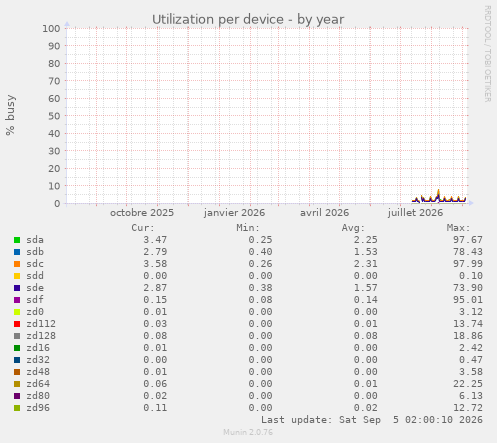Click zd112 max value 13.74
Screen dimensions: 497x443
(x=468, y=324)
